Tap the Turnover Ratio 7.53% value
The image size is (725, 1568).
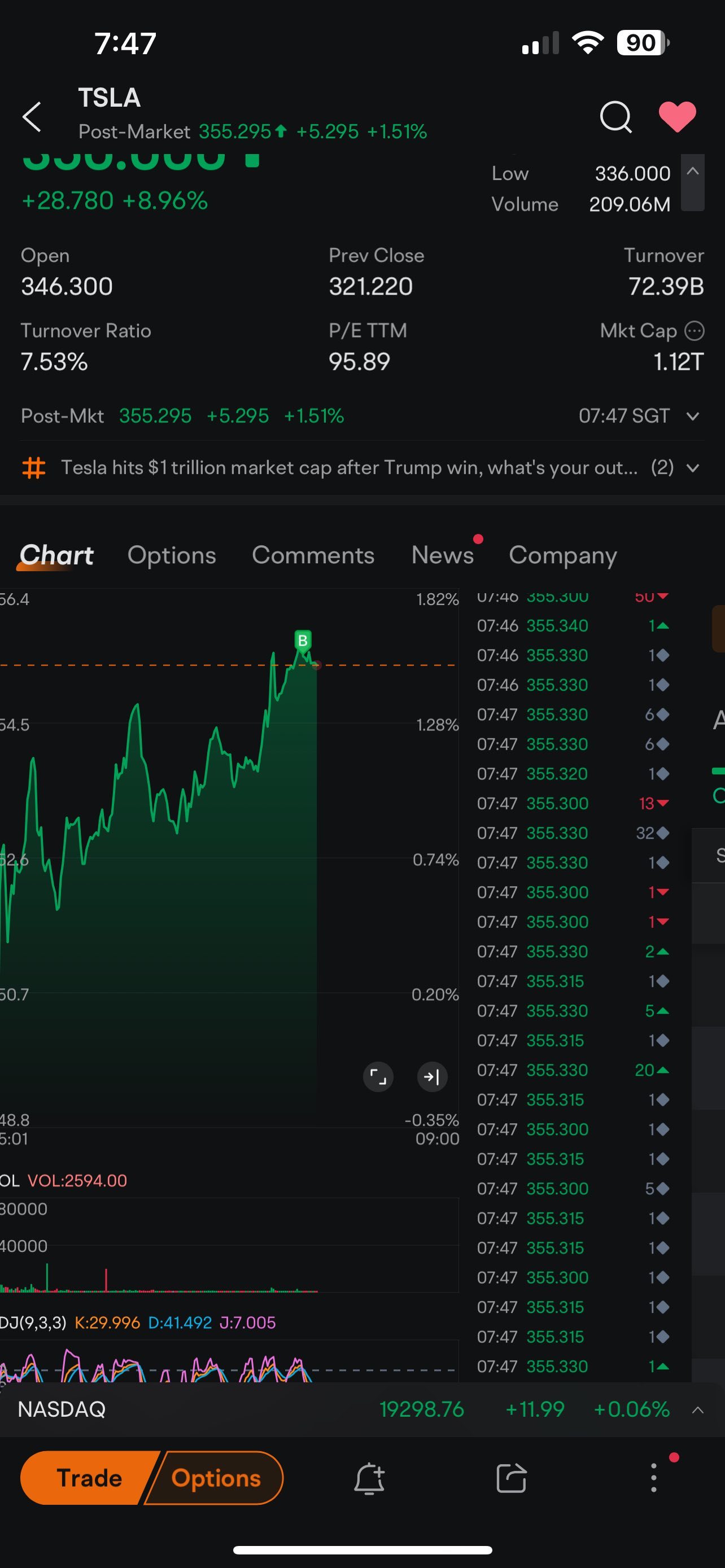tap(54, 362)
